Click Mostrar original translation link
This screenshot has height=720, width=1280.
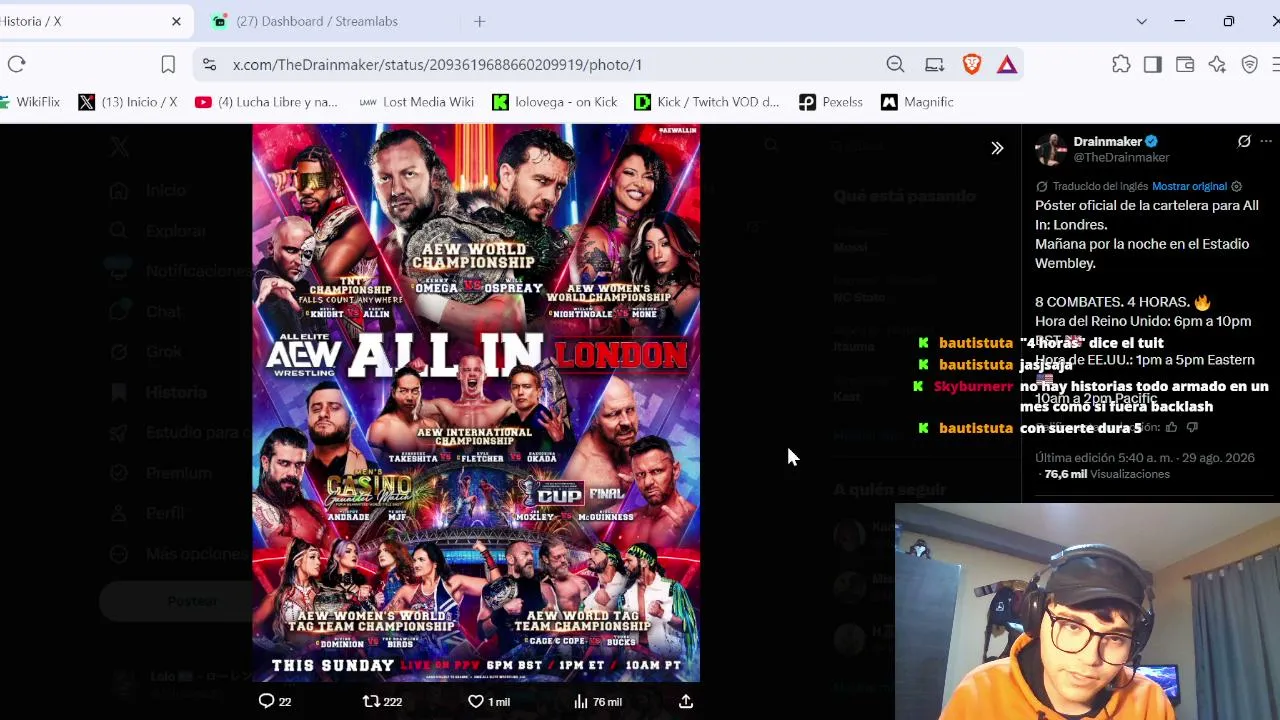tap(1189, 186)
